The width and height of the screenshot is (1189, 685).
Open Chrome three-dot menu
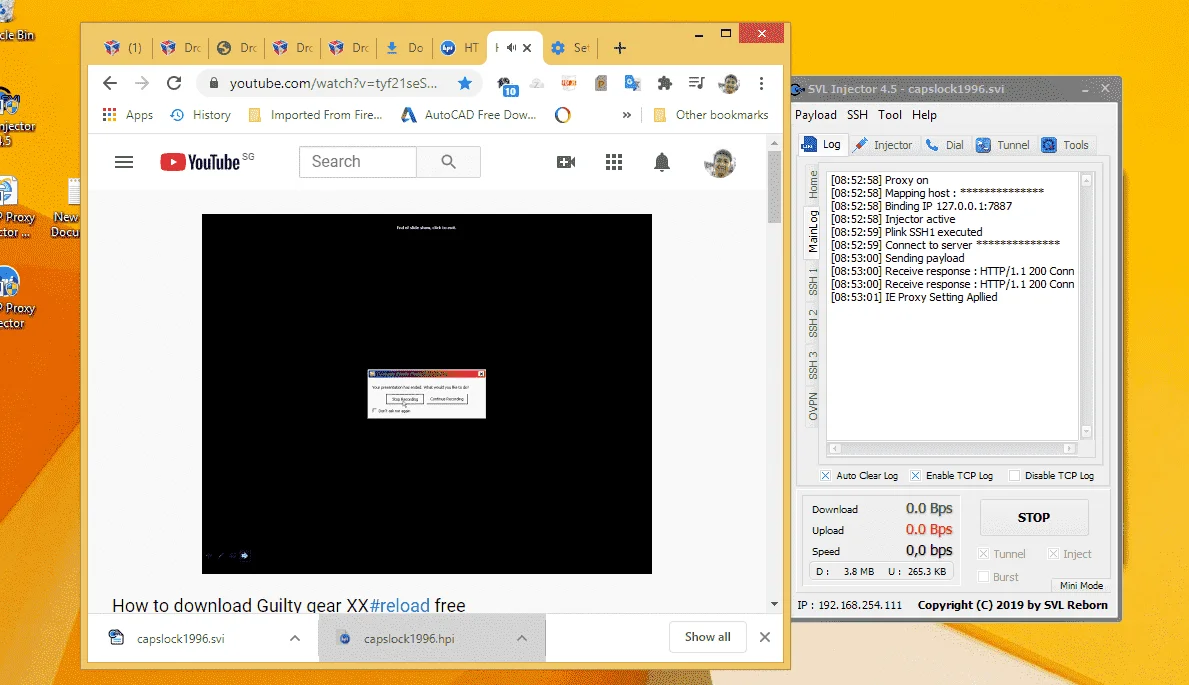tap(761, 83)
